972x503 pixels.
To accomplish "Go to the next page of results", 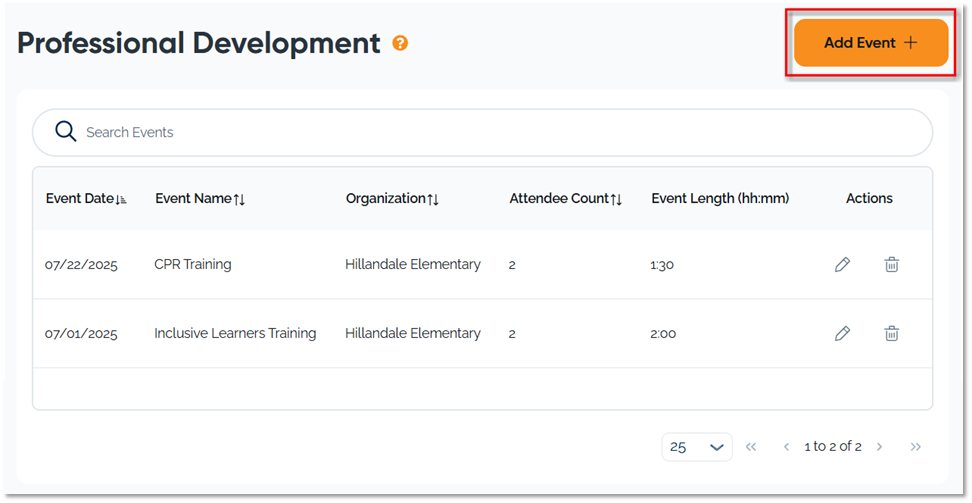I will pyautogui.click(x=880, y=447).
